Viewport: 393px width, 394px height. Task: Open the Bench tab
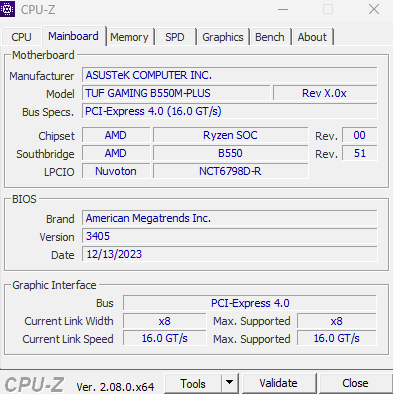click(x=270, y=37)
